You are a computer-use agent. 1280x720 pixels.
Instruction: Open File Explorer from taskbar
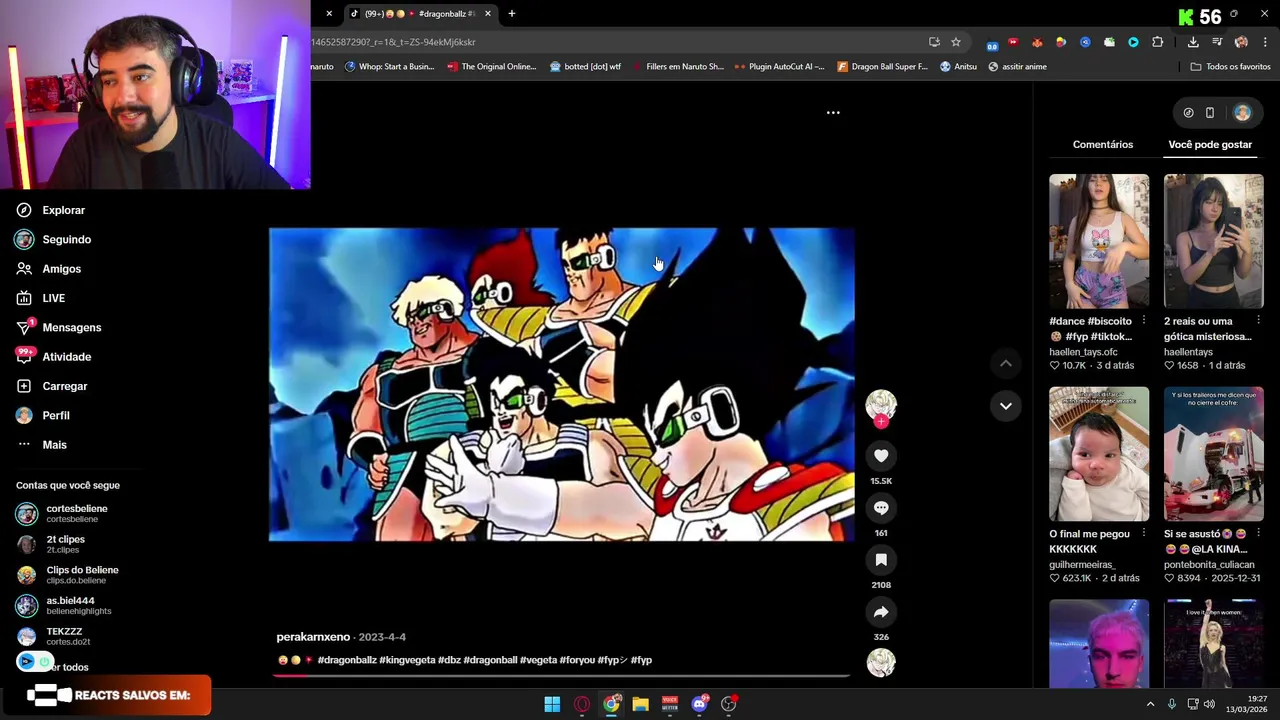click(640, 704)
